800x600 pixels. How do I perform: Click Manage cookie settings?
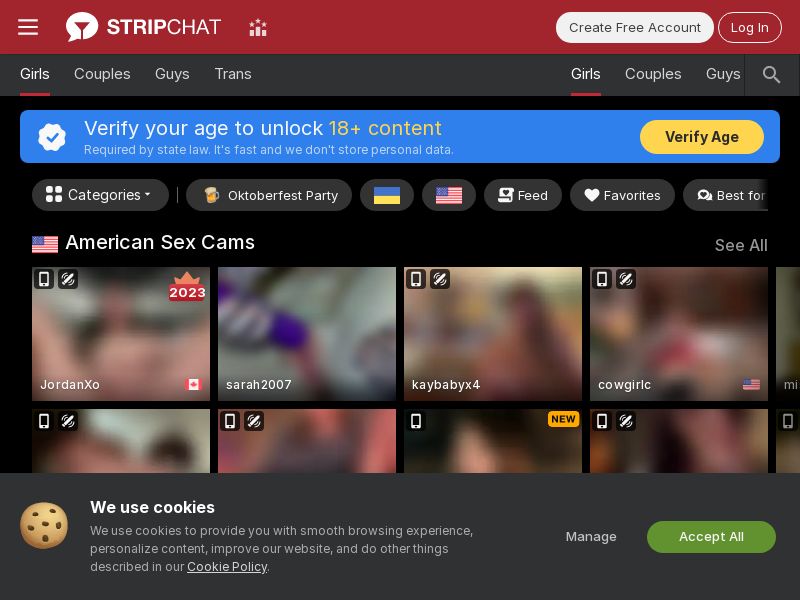point(591,537)
